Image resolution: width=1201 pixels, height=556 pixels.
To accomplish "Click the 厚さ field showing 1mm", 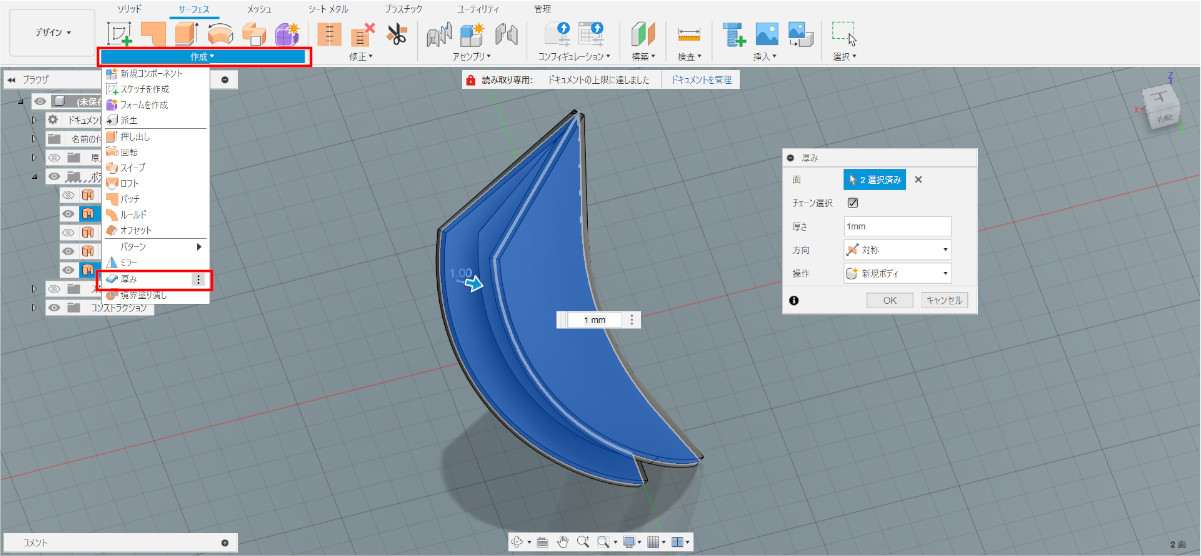I will click(897, 226).
